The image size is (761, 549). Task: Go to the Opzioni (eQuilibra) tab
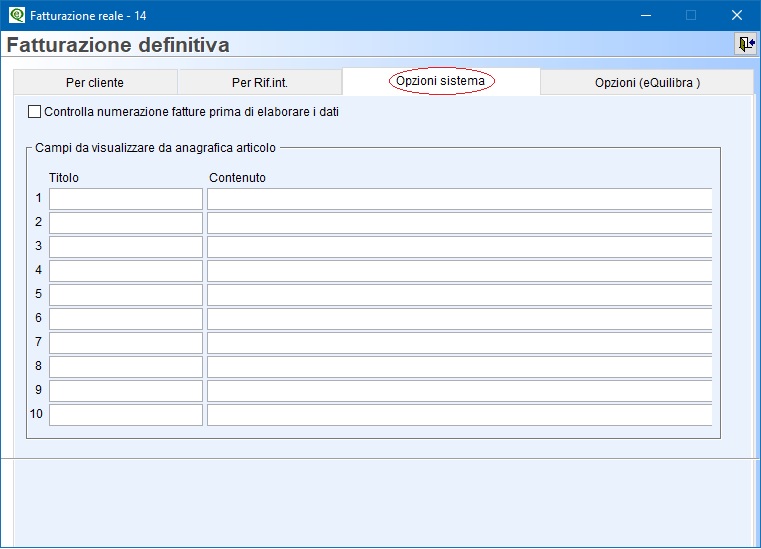(x=647, y=82)
